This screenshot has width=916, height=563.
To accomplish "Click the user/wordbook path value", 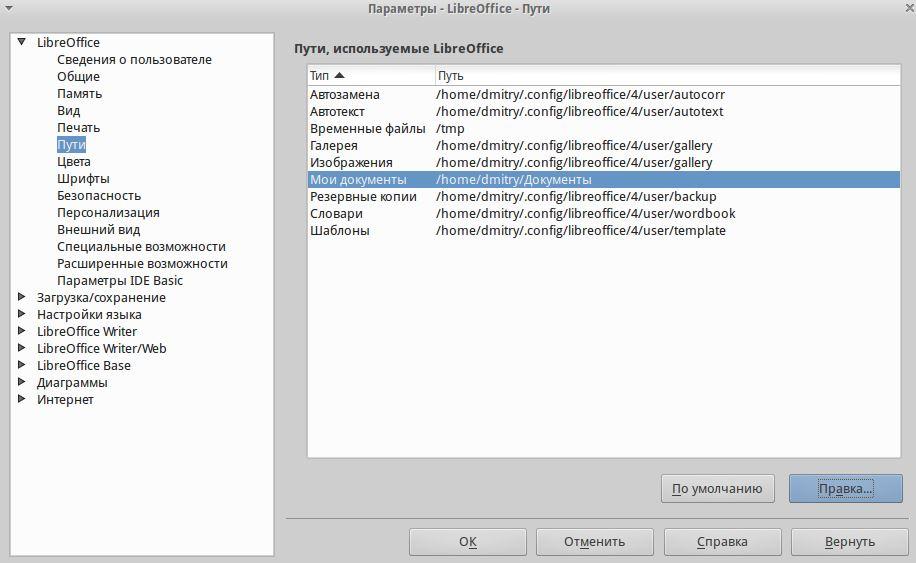I will 585,213.
